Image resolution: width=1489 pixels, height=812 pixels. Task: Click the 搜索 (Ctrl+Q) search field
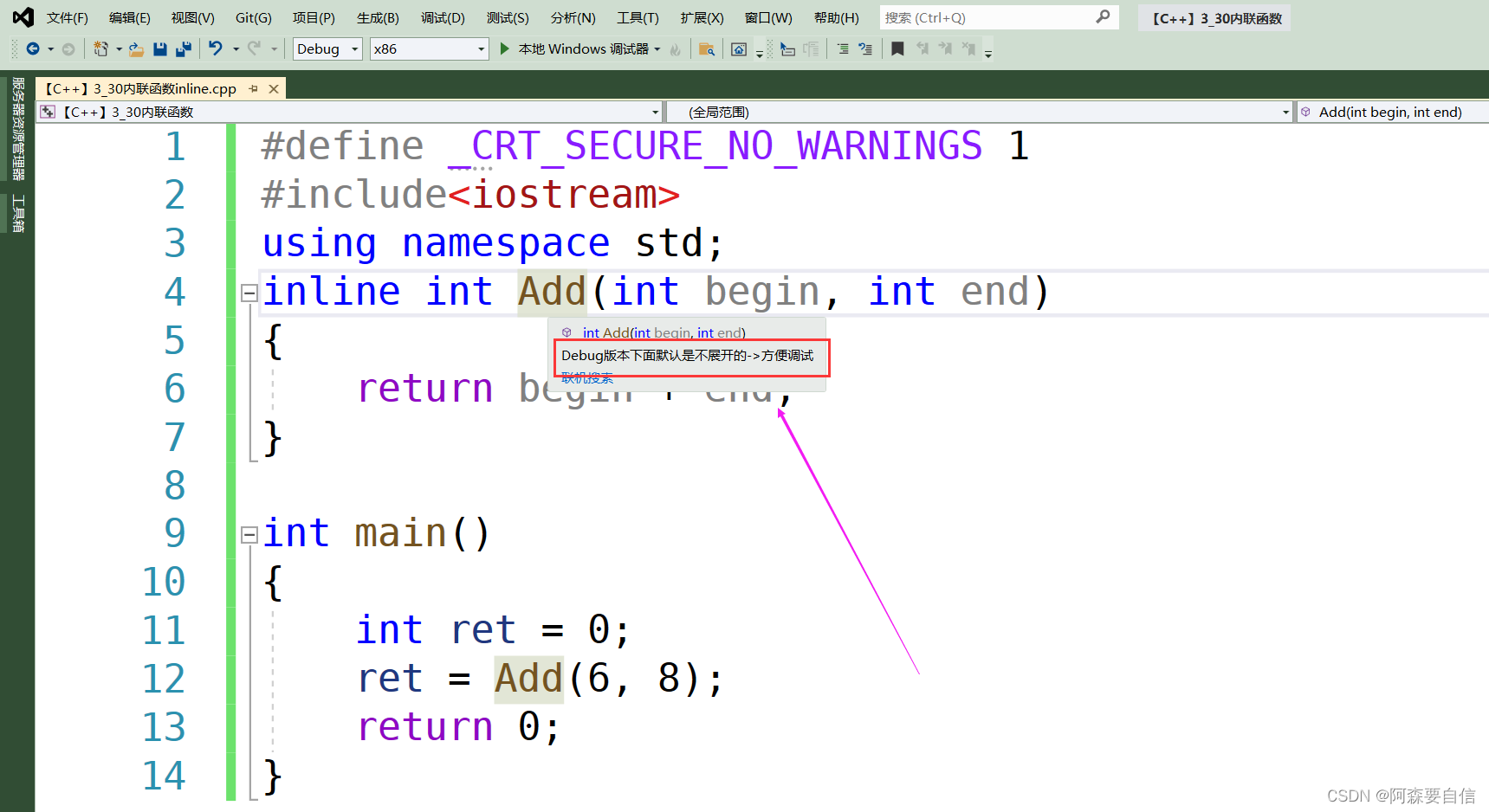[999, 17]
